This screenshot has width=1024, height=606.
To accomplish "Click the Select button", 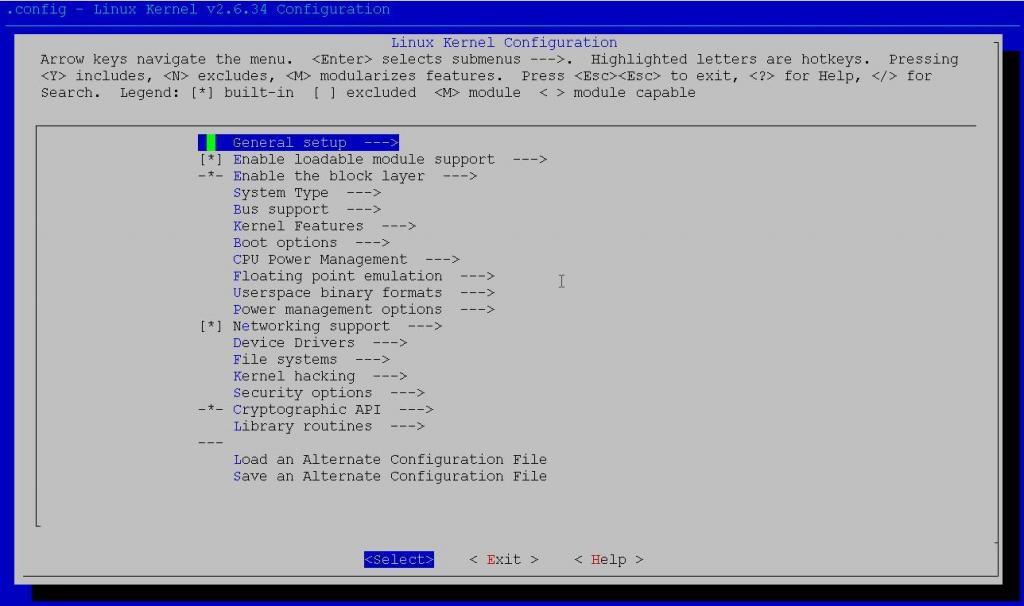I will click(x=399, y=560).
